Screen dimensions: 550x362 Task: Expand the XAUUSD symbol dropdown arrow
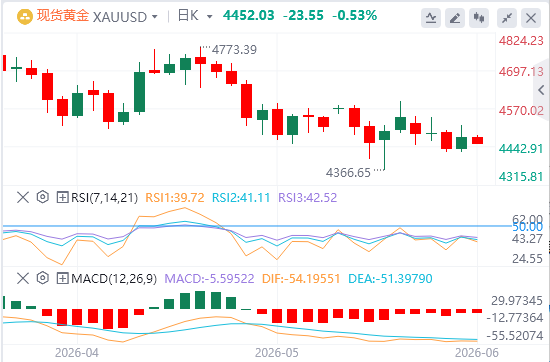point(154,16)
